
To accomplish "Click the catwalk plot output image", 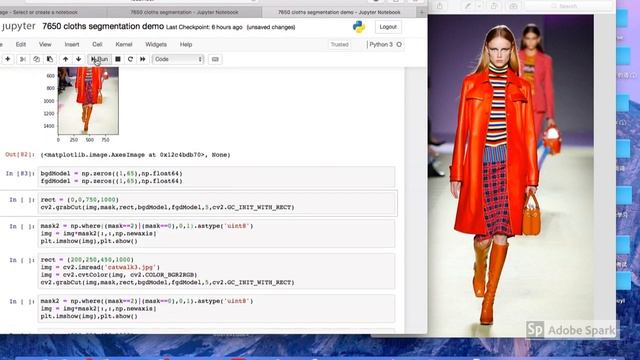I will 88,101.
